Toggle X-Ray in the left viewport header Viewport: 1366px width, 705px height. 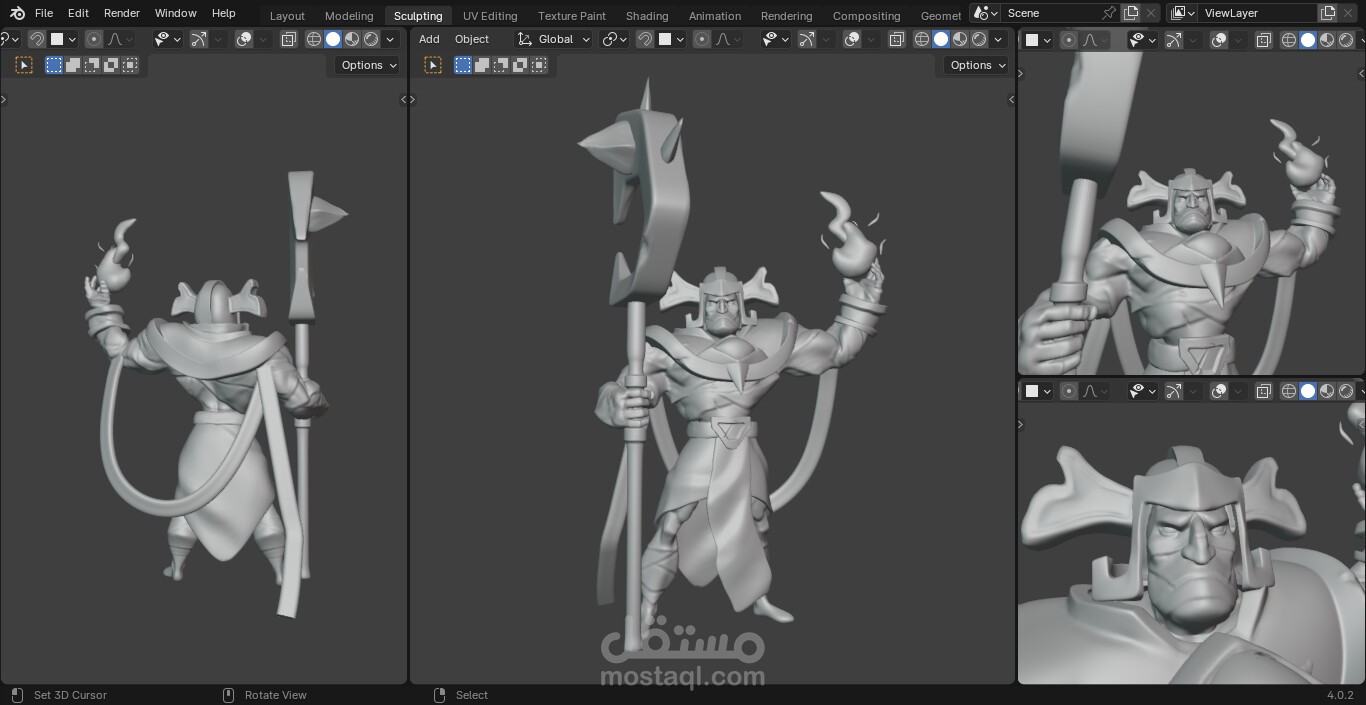click(x=289, y=39)
